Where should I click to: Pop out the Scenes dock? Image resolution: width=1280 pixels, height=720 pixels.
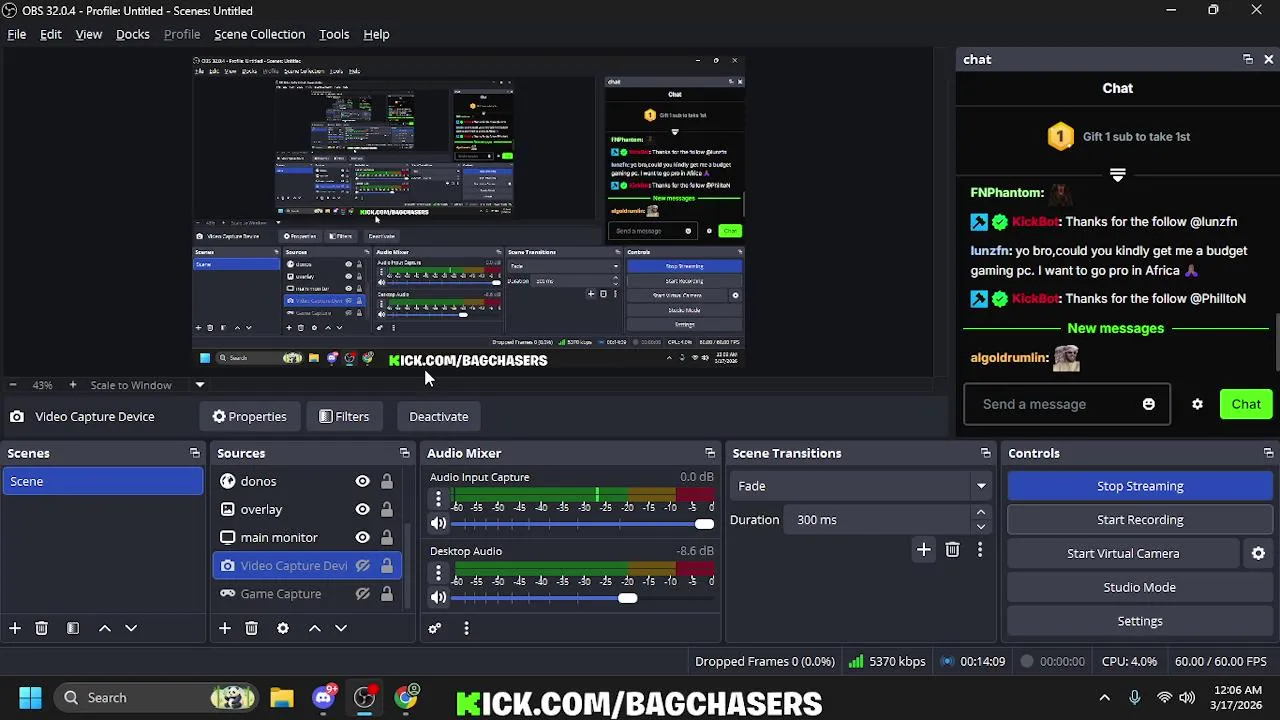[195, 453]
